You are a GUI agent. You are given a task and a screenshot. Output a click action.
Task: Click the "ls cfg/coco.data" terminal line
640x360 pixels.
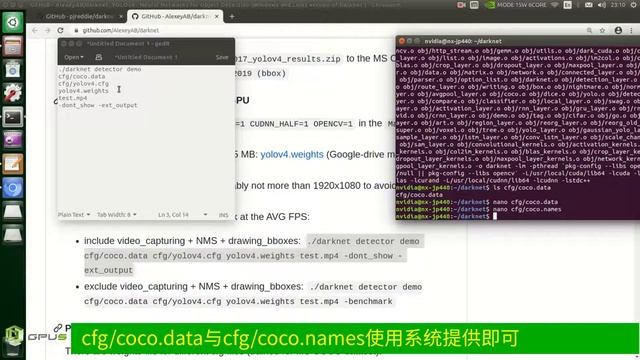522,188
